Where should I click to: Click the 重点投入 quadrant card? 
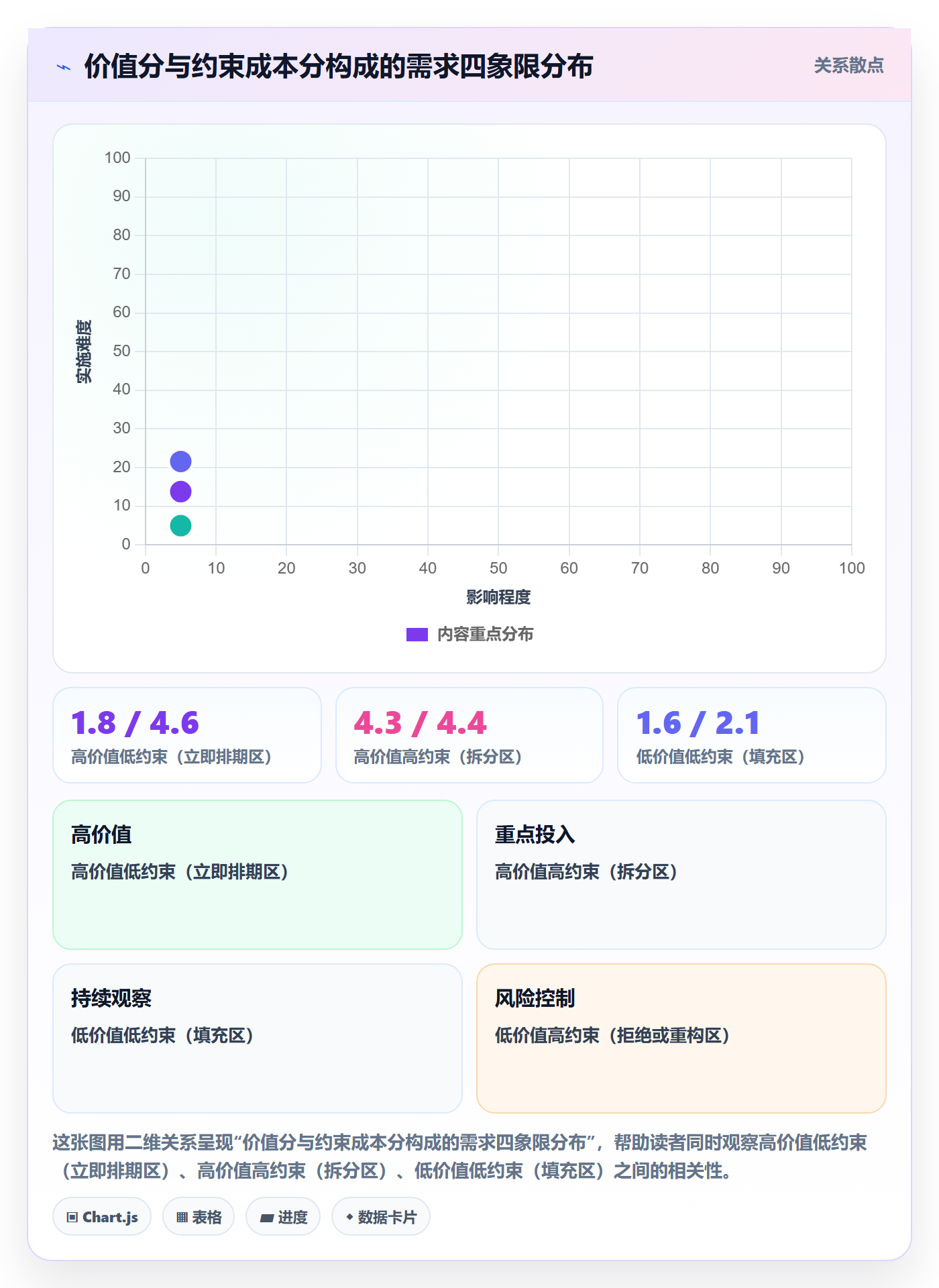[681, 875]
